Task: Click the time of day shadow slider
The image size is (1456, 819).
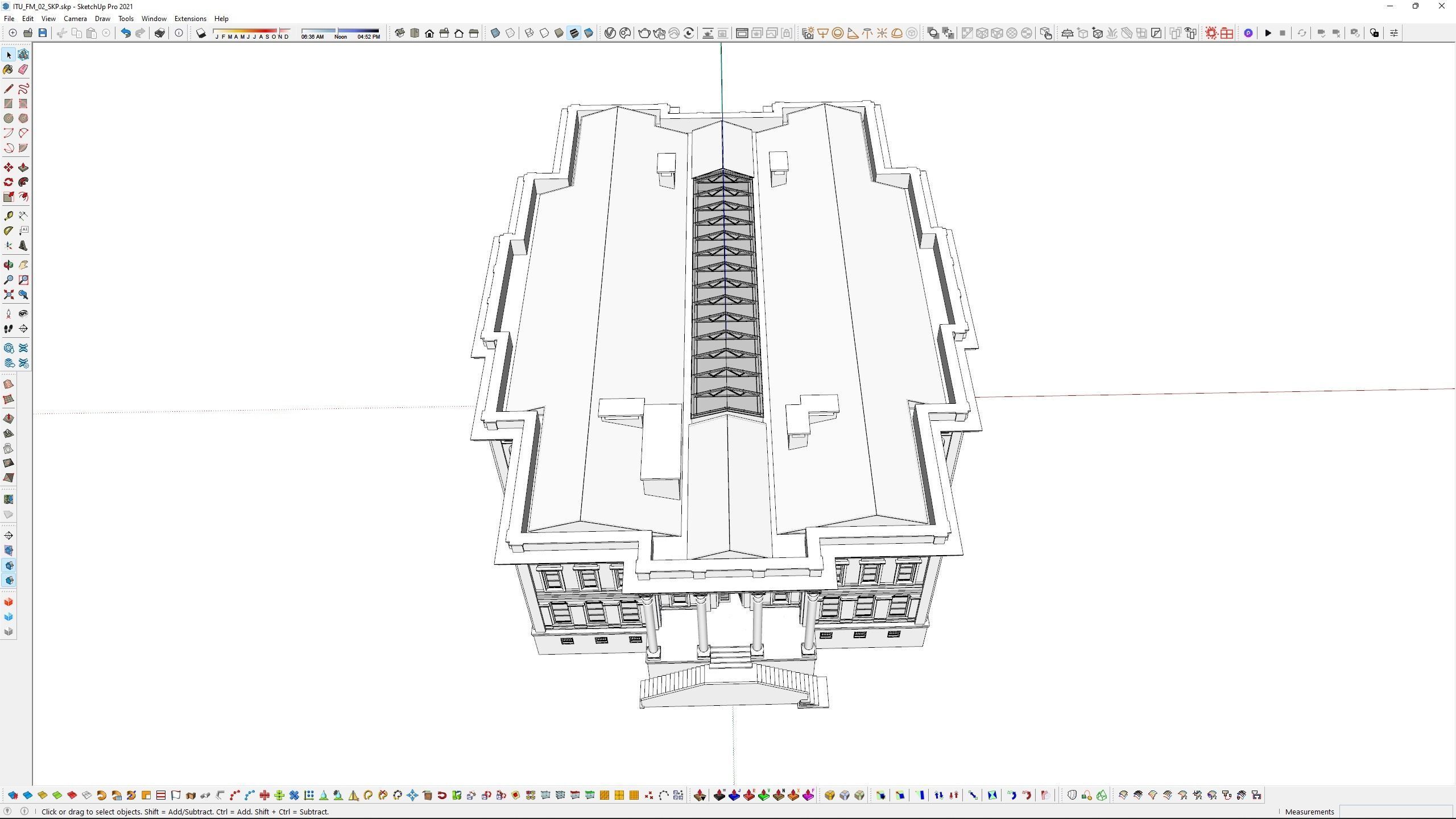Action: tap(340, 33)
